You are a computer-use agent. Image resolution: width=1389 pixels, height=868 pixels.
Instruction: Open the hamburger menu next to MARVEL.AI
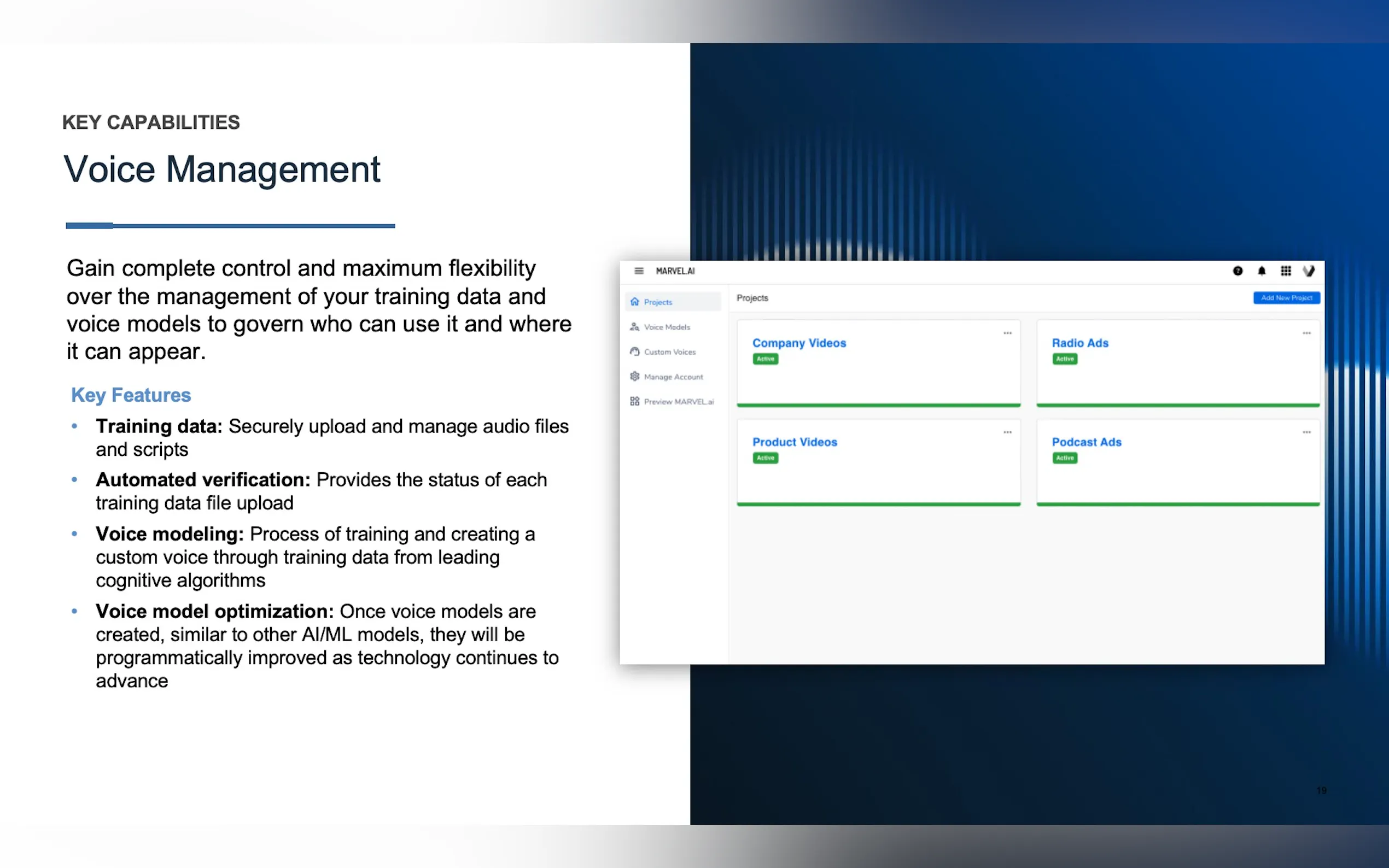[639, 271]
